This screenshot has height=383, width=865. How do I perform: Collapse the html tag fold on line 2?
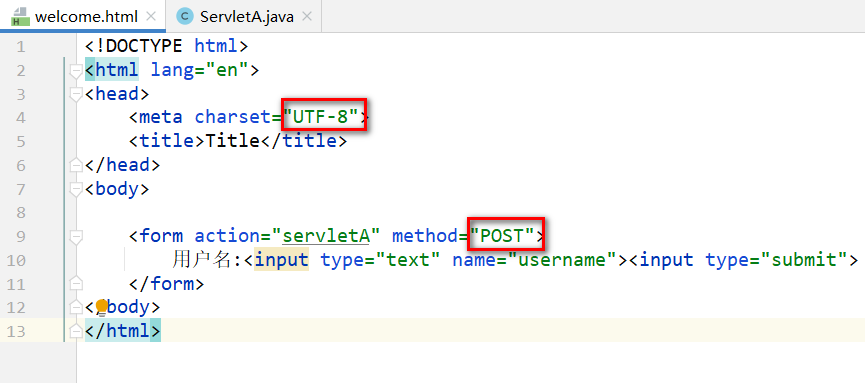pyautogui.click(x=76, y=71)
